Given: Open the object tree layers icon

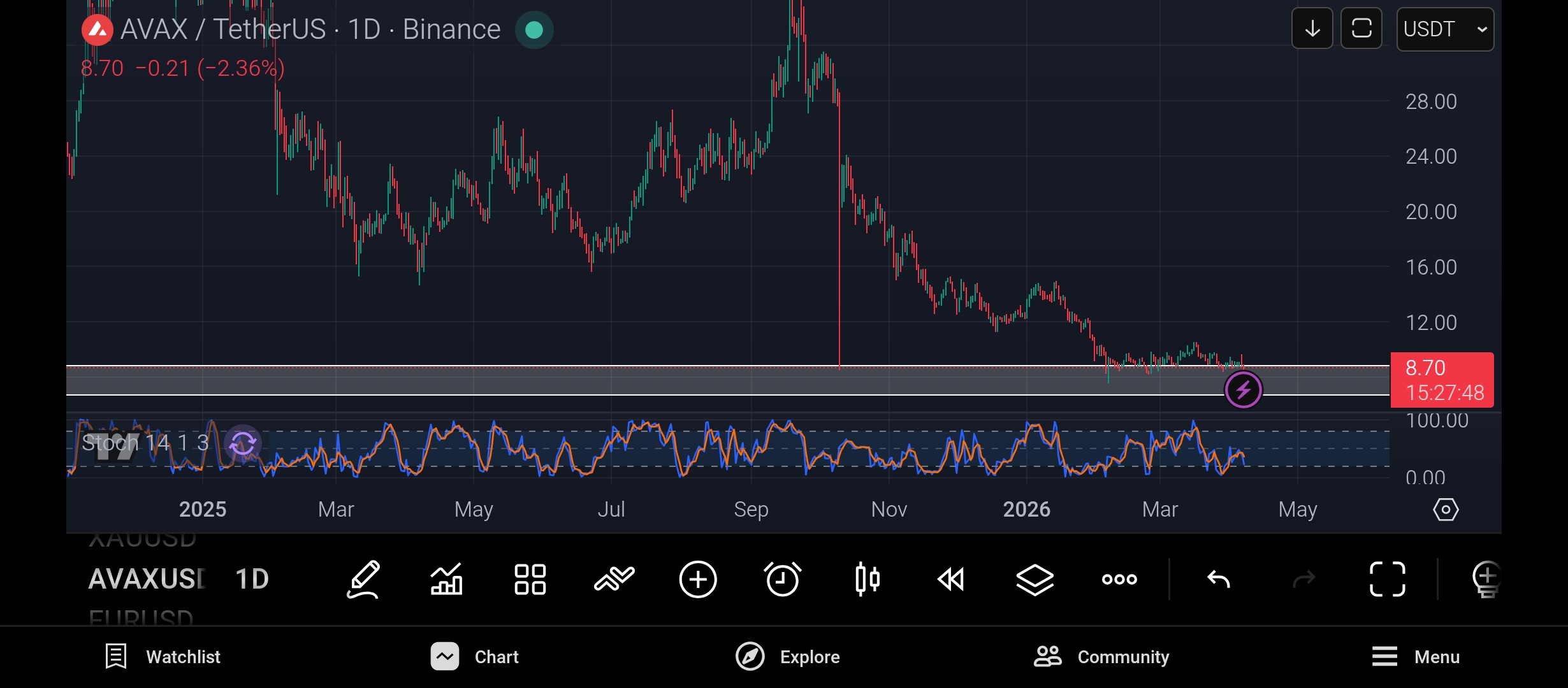Looking at the screenshot, I should [x=1034, y=579].
